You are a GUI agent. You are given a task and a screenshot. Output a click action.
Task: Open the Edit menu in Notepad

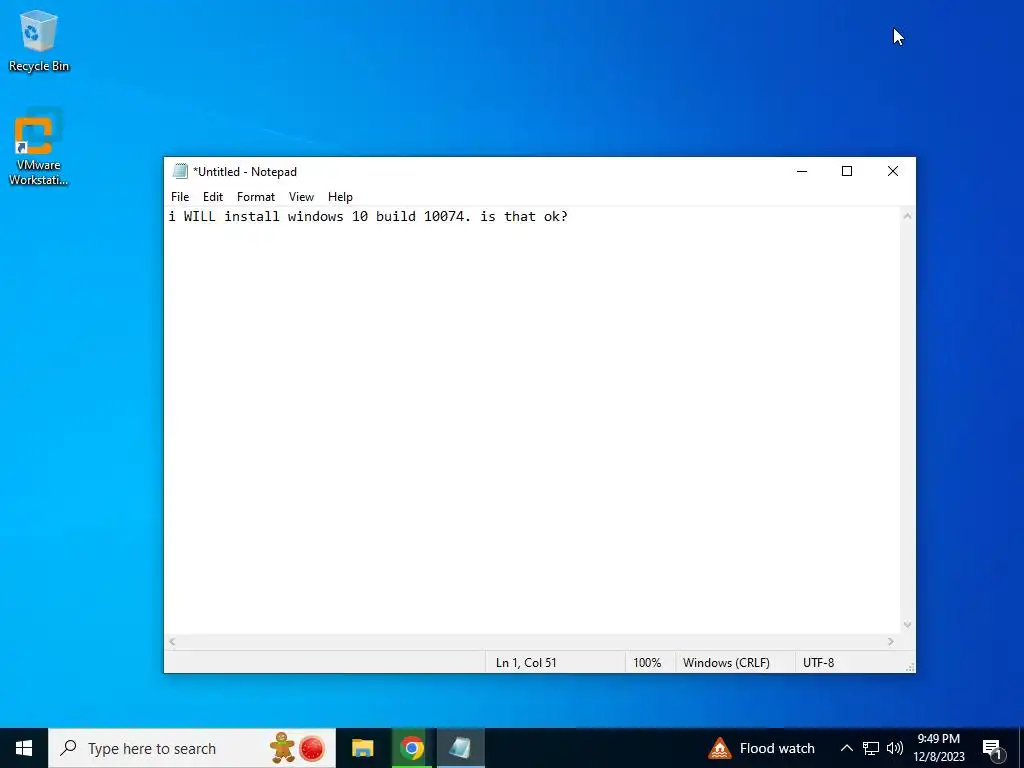click(x=213, y=197)
